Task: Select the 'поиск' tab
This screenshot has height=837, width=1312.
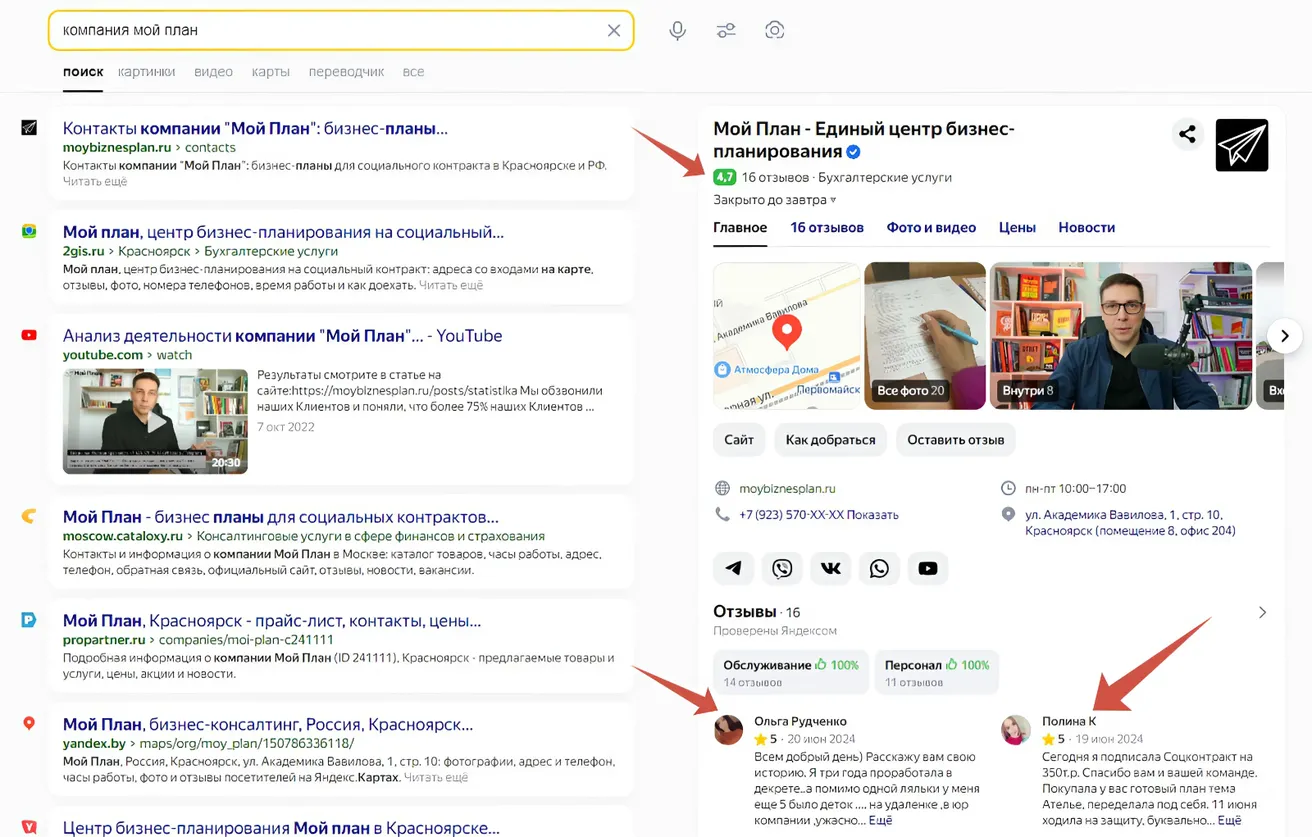Action: click(83, 72)
